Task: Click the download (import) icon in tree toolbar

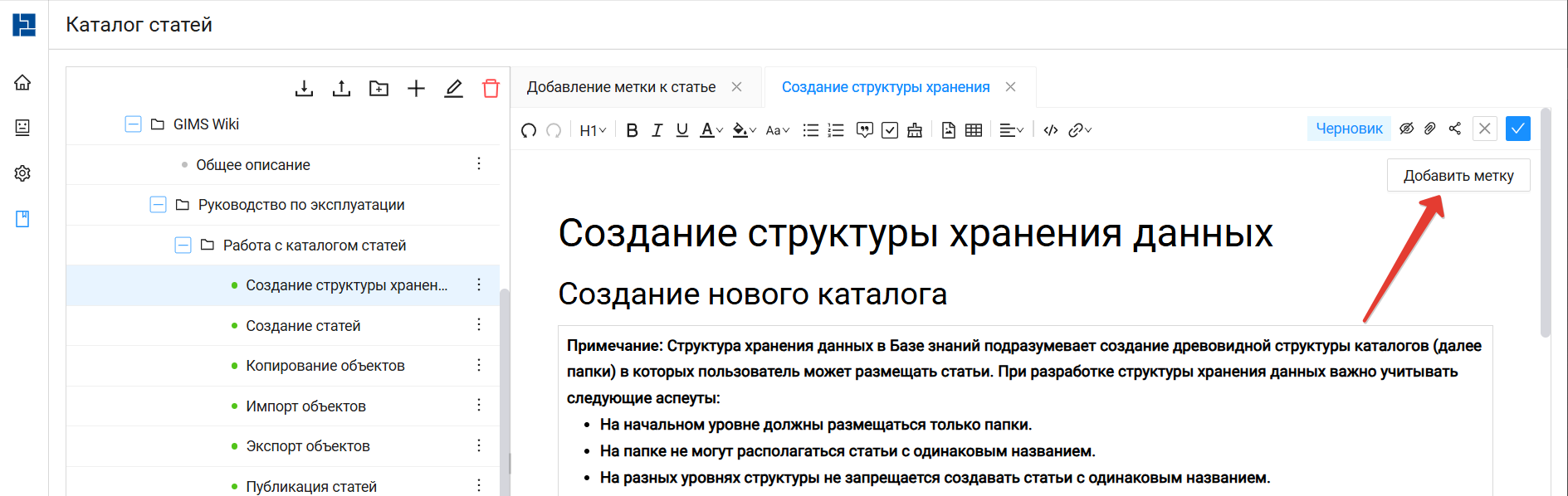Action: pyautogui.click(x=304, y=88)
